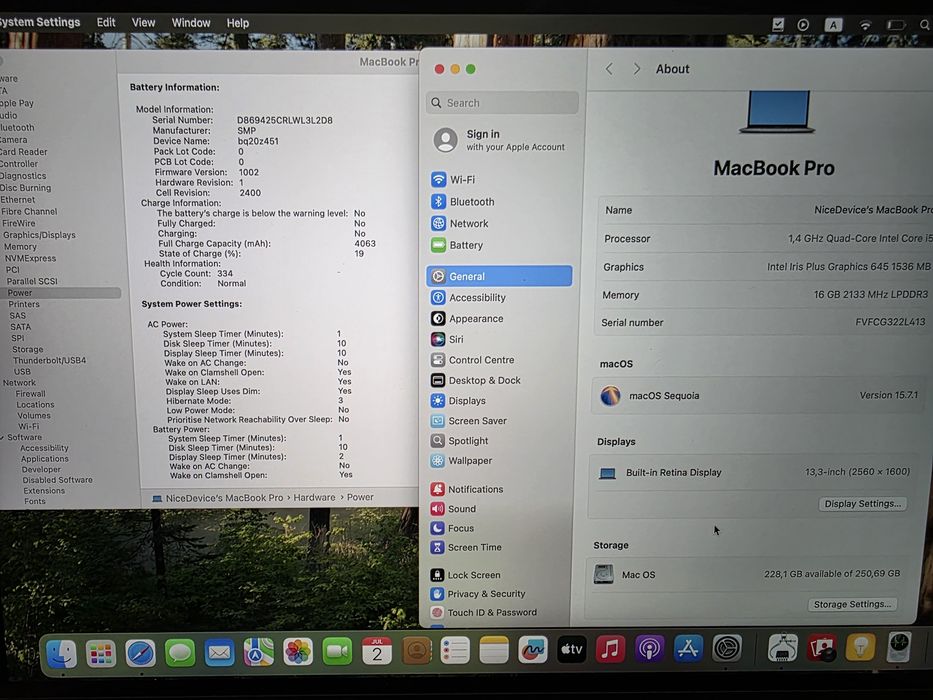The width and height of the screenshot is (933, 700).
Task: Open Launchpad from the Dock
Action: [x=101, y=654]
